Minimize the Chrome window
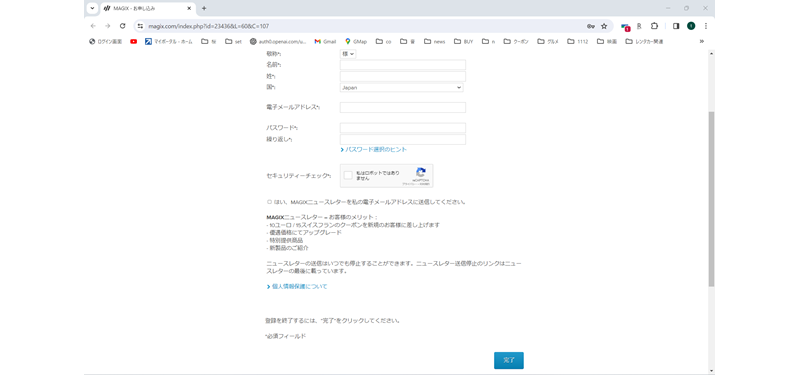This screenshot has height=375, width=800. (x=668, y=8)
